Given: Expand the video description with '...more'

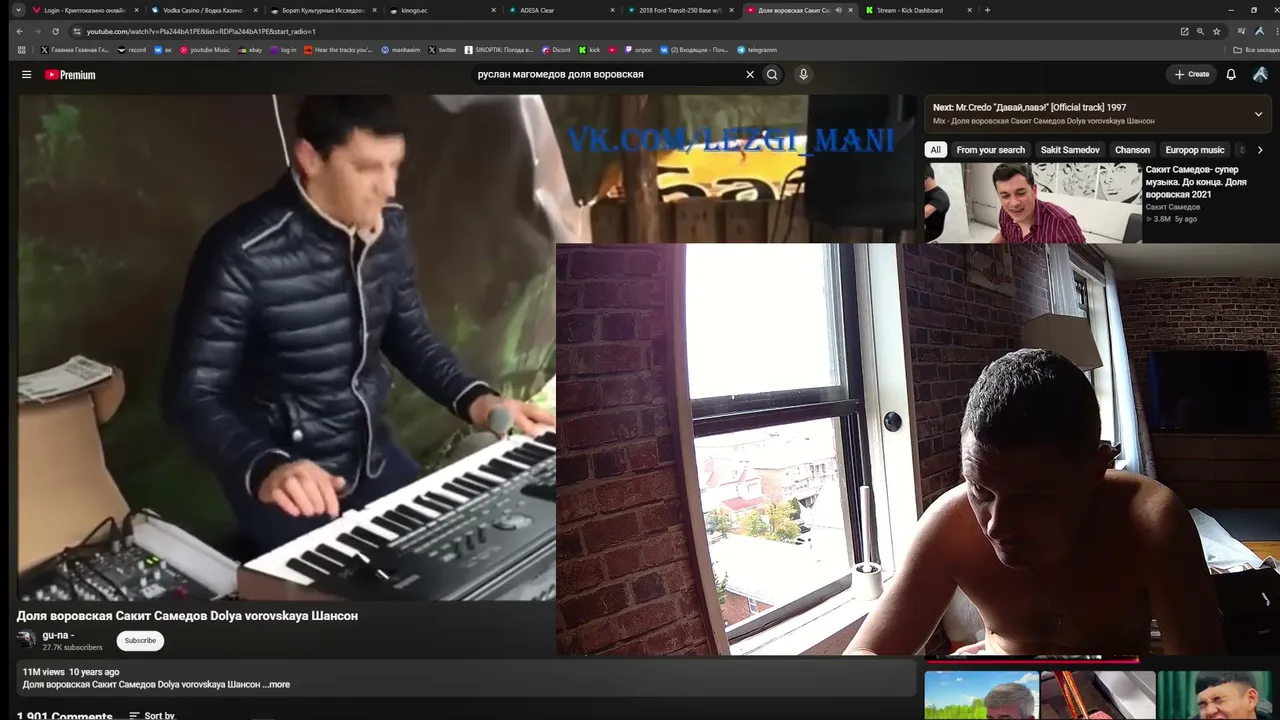Looking at the screenshot, I should point(277,685).
